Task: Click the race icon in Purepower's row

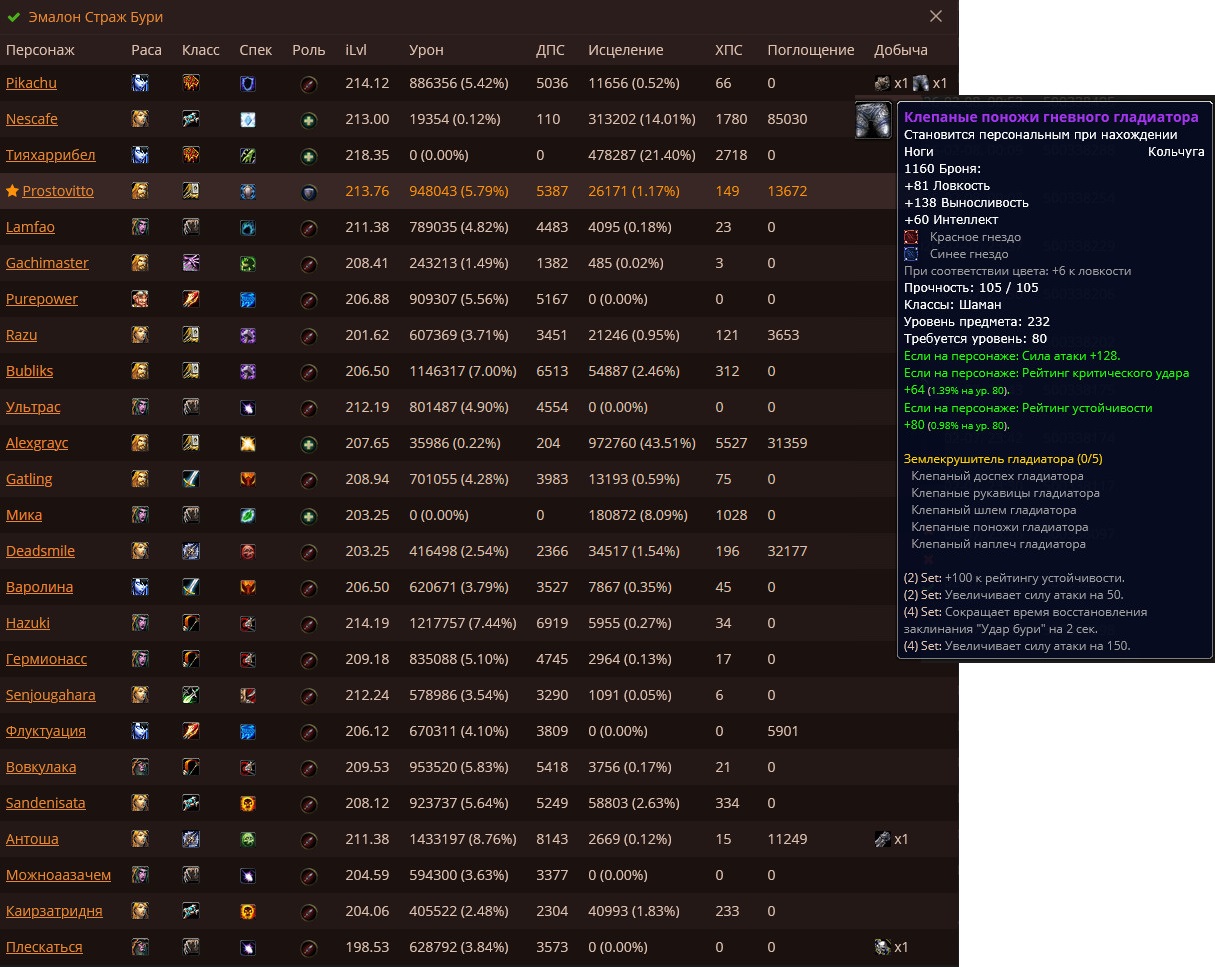Action: point(140,299)
